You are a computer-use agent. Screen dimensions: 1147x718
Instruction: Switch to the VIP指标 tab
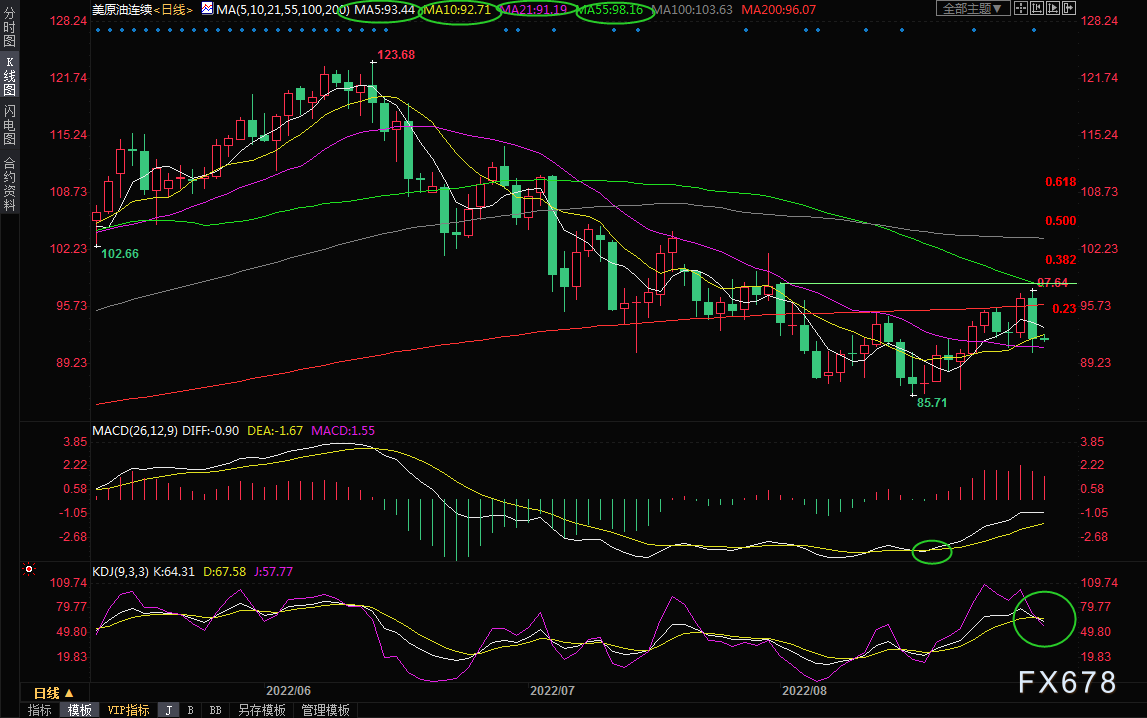tap(128, 710)
